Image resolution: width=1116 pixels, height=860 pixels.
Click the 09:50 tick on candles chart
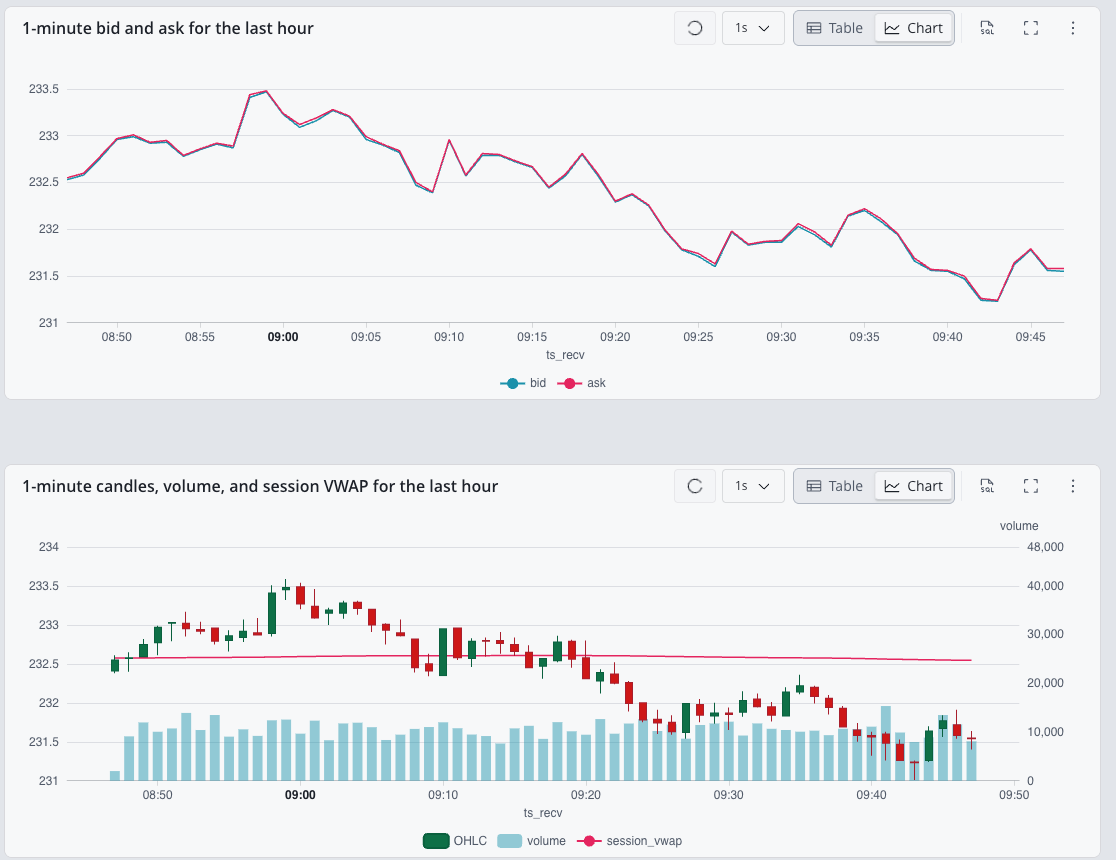1014,795
